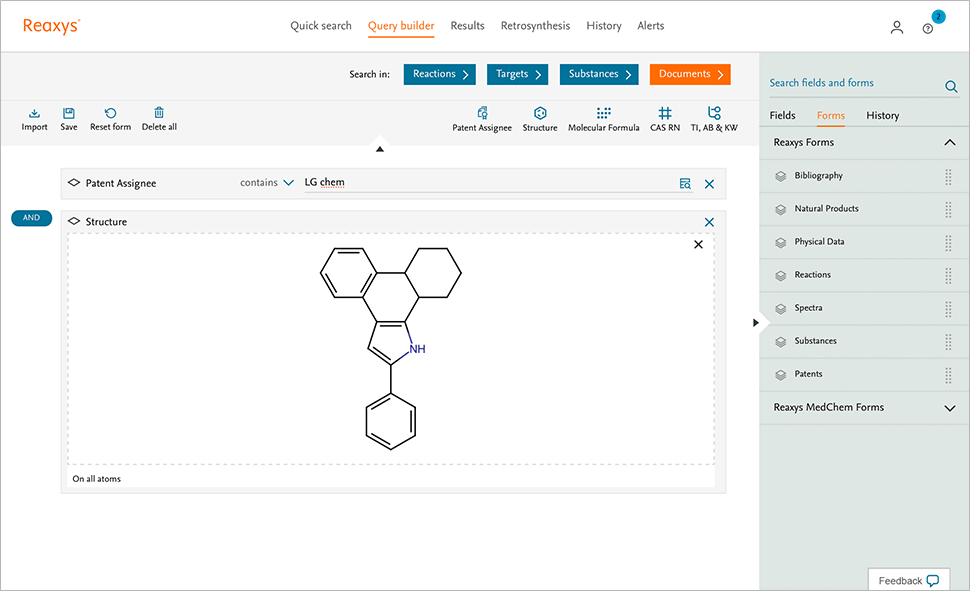This screenshot has height=591, width=970.
Task: Select the Reset form icon
Action: [110, 119]
